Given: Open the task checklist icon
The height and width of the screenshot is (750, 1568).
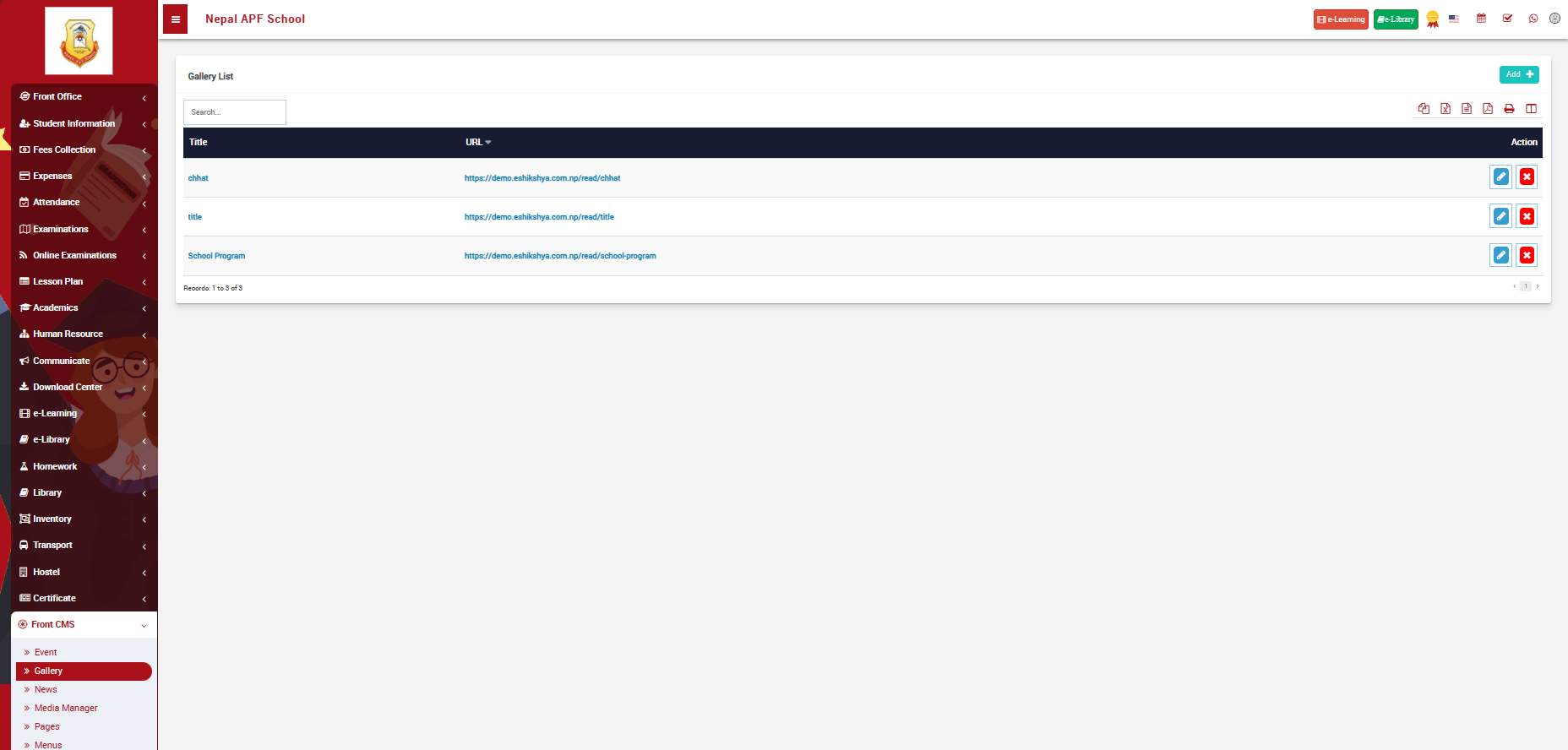Looking at the screenshot, I should coord(1507,19).
